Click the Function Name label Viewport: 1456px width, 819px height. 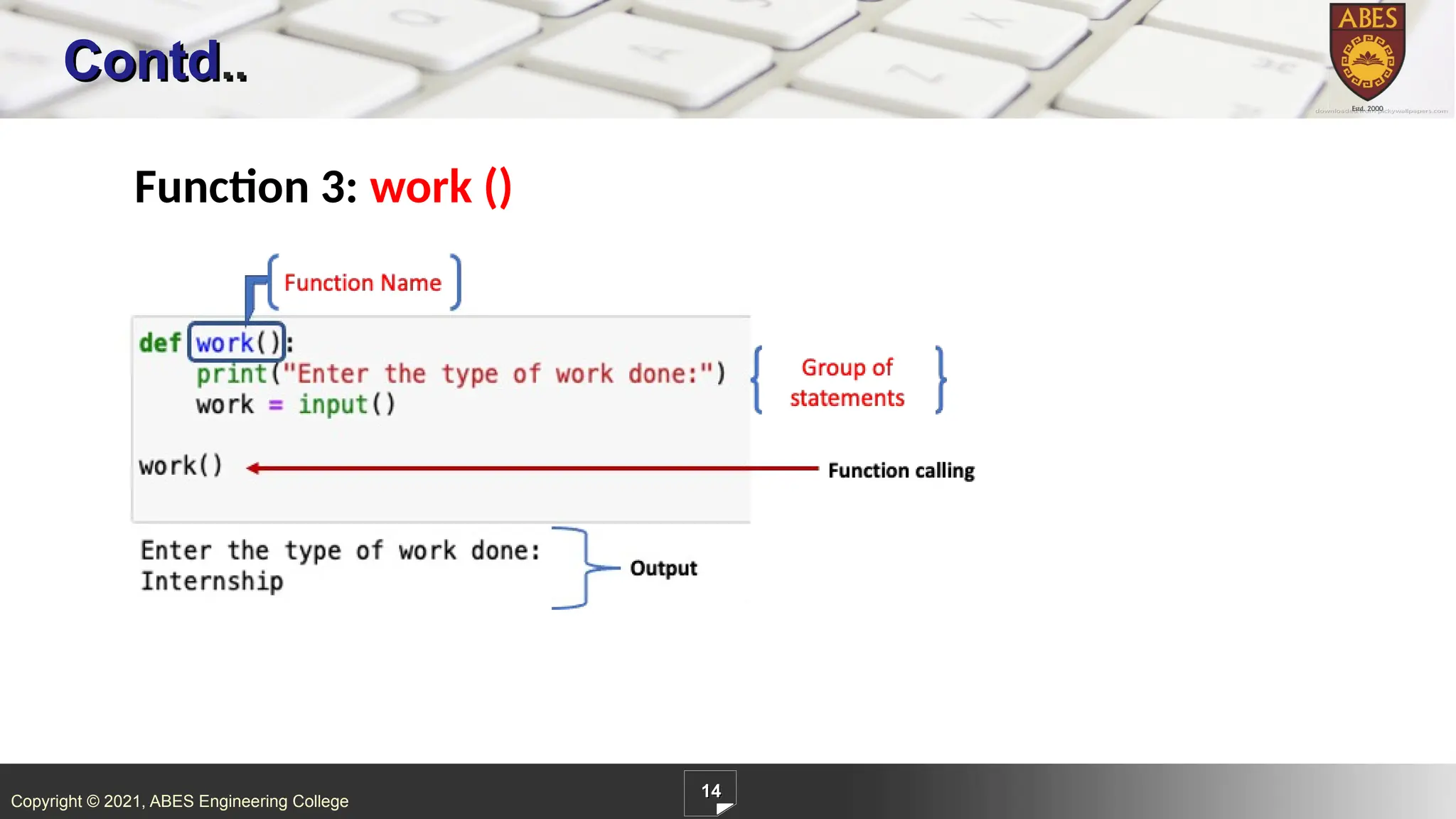[x=363, y=283]
